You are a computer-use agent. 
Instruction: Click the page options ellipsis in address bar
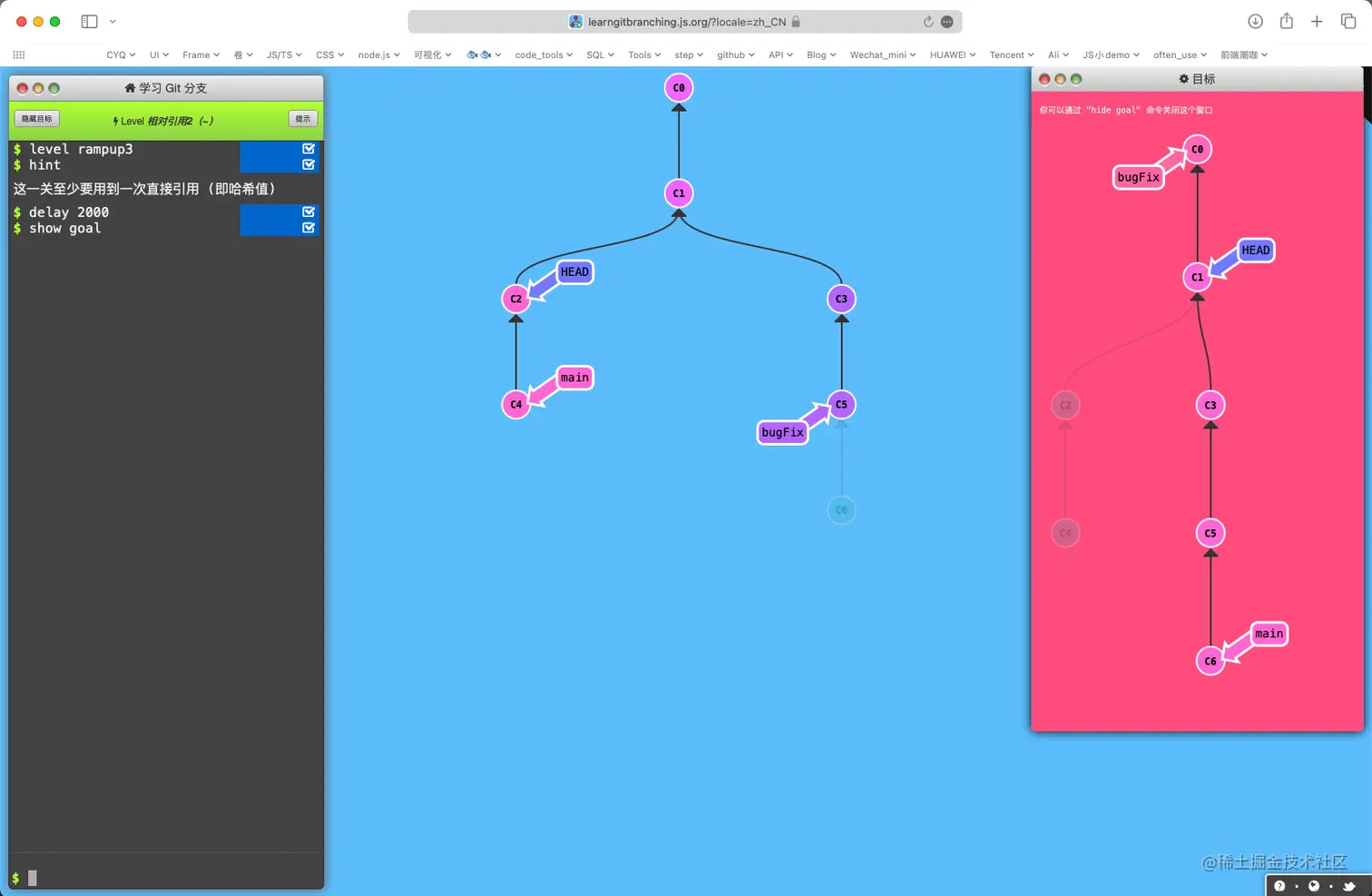click(947, 22)
